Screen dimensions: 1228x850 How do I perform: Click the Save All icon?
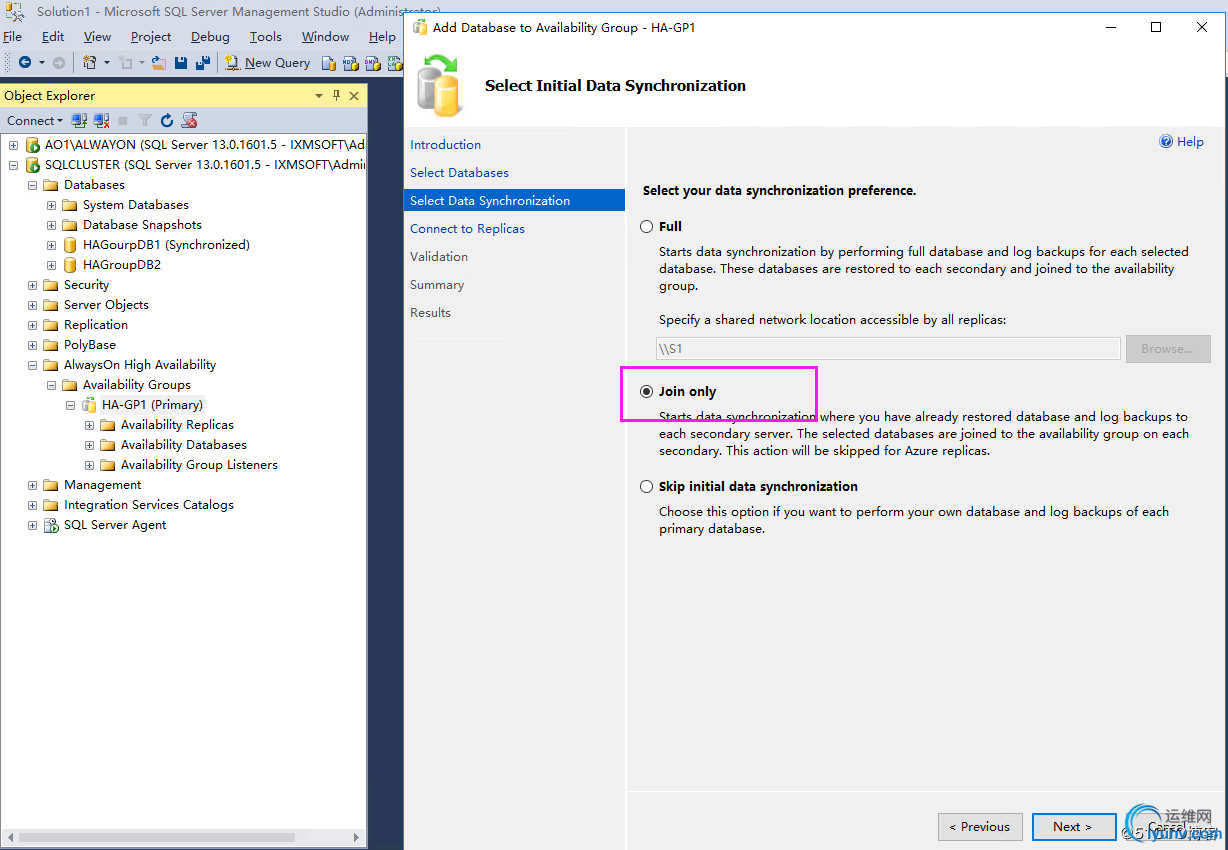(x=203, y=62)
